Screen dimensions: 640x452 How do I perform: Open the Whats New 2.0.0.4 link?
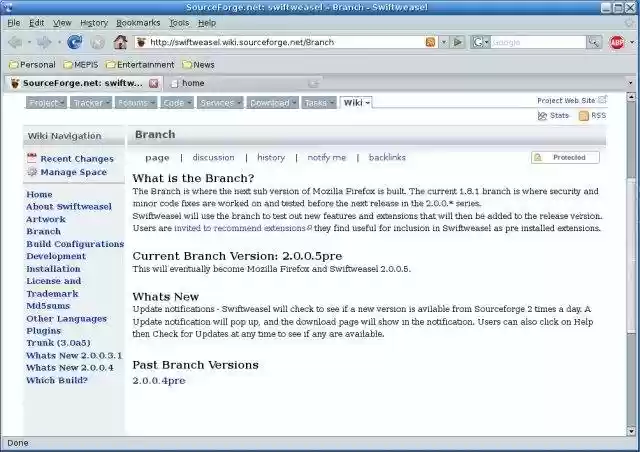click(70, 368)
